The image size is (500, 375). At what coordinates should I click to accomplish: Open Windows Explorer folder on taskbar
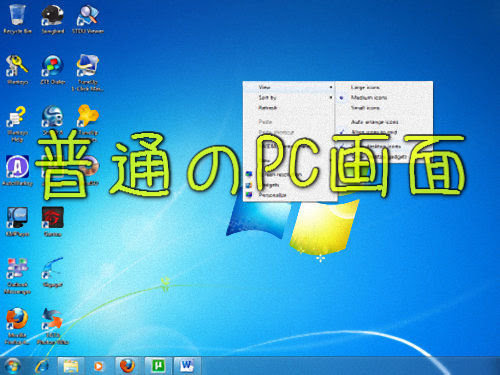(71, 366)
